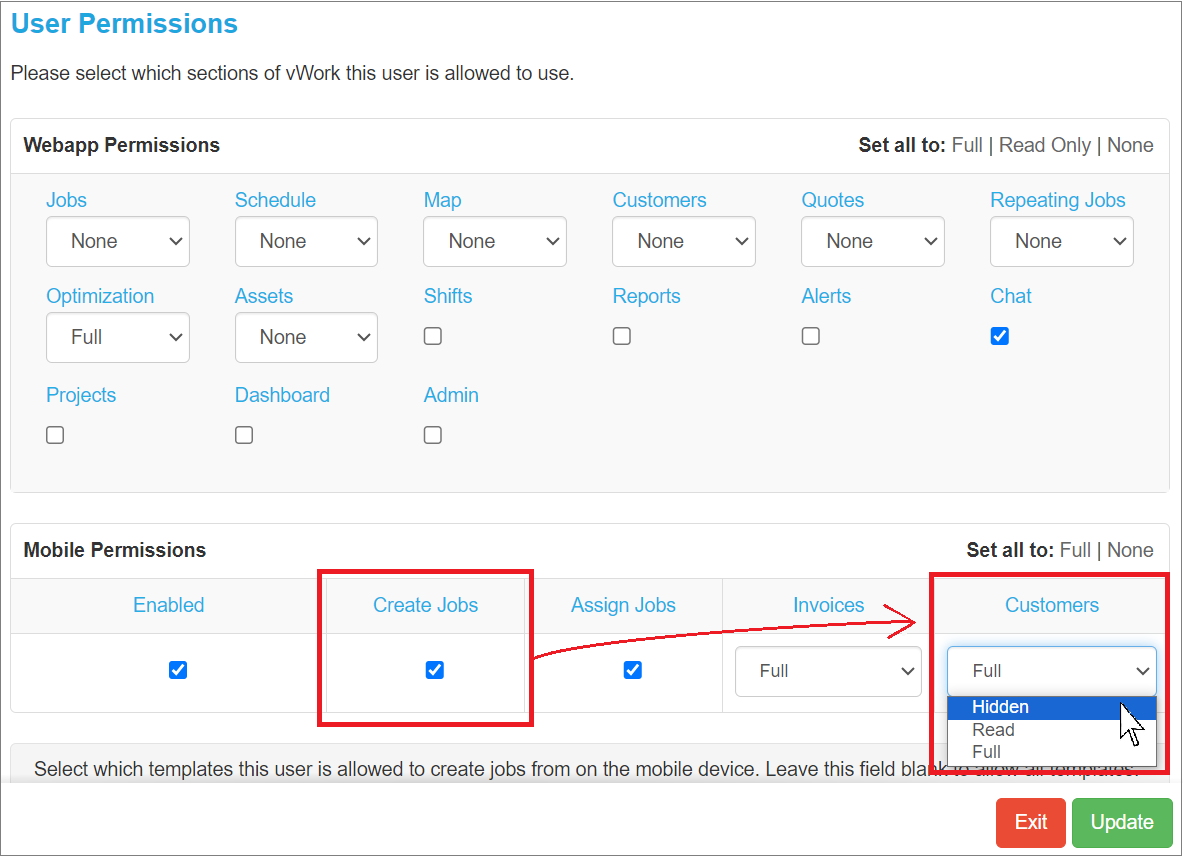The height and width of the screenshot is (857, 1183).
Task: Uncheck the Create Jobs checkbox
Action: coord(435,670)
